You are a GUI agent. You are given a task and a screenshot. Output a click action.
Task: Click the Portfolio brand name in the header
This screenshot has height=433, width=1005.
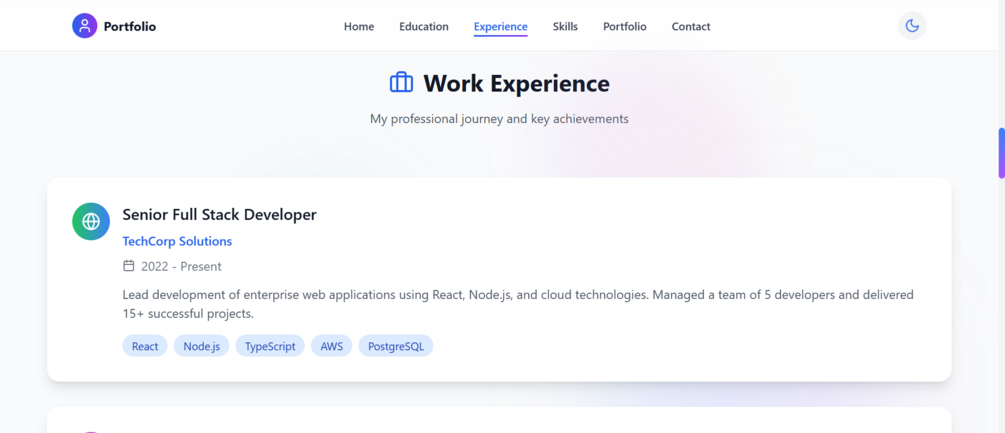tap(129, 26)
